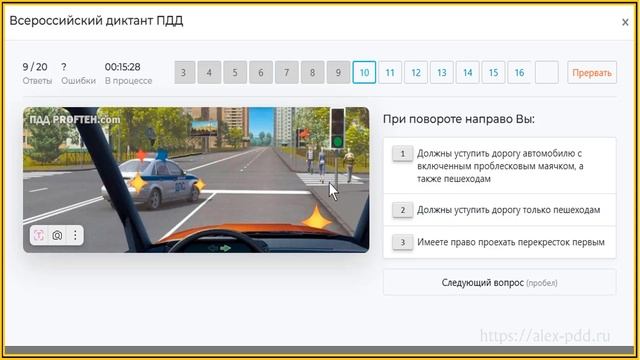The height and width of the screenshot is (360, 640).
Task: Click the Всероссийский диктант ПДД title
Action: click(x=96, y=20)
